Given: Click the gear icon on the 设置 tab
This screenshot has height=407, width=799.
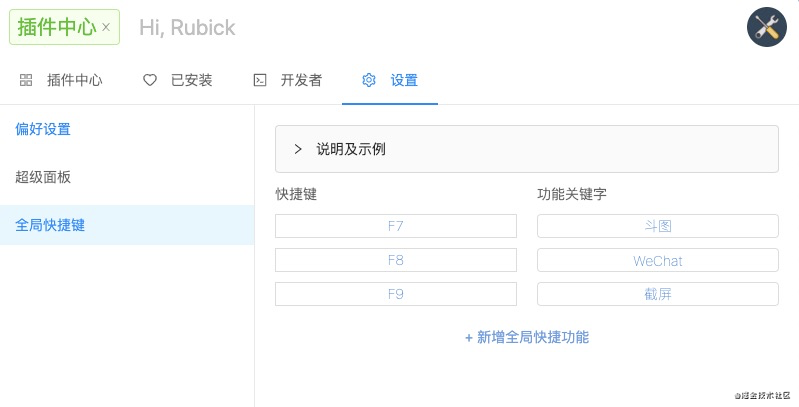Looking at the screenshot, I should (368, 80).
